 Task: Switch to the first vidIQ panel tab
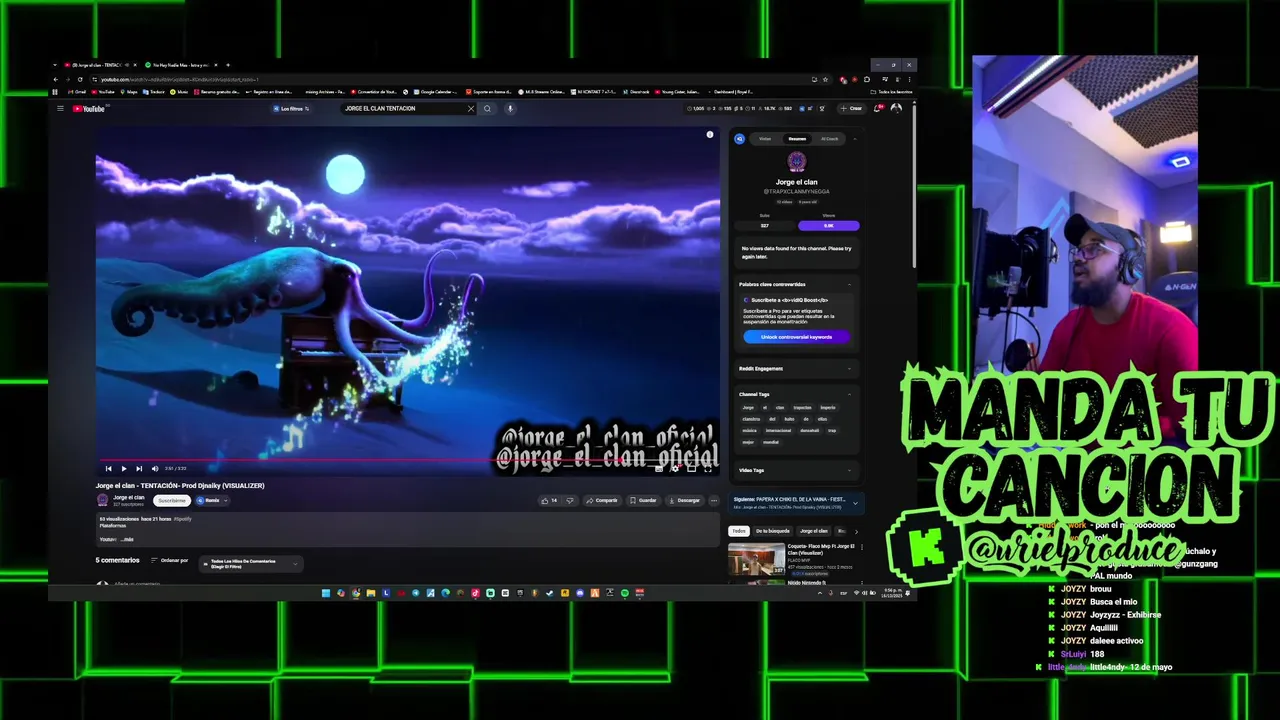pyautogui.click(x=765, y=139)
